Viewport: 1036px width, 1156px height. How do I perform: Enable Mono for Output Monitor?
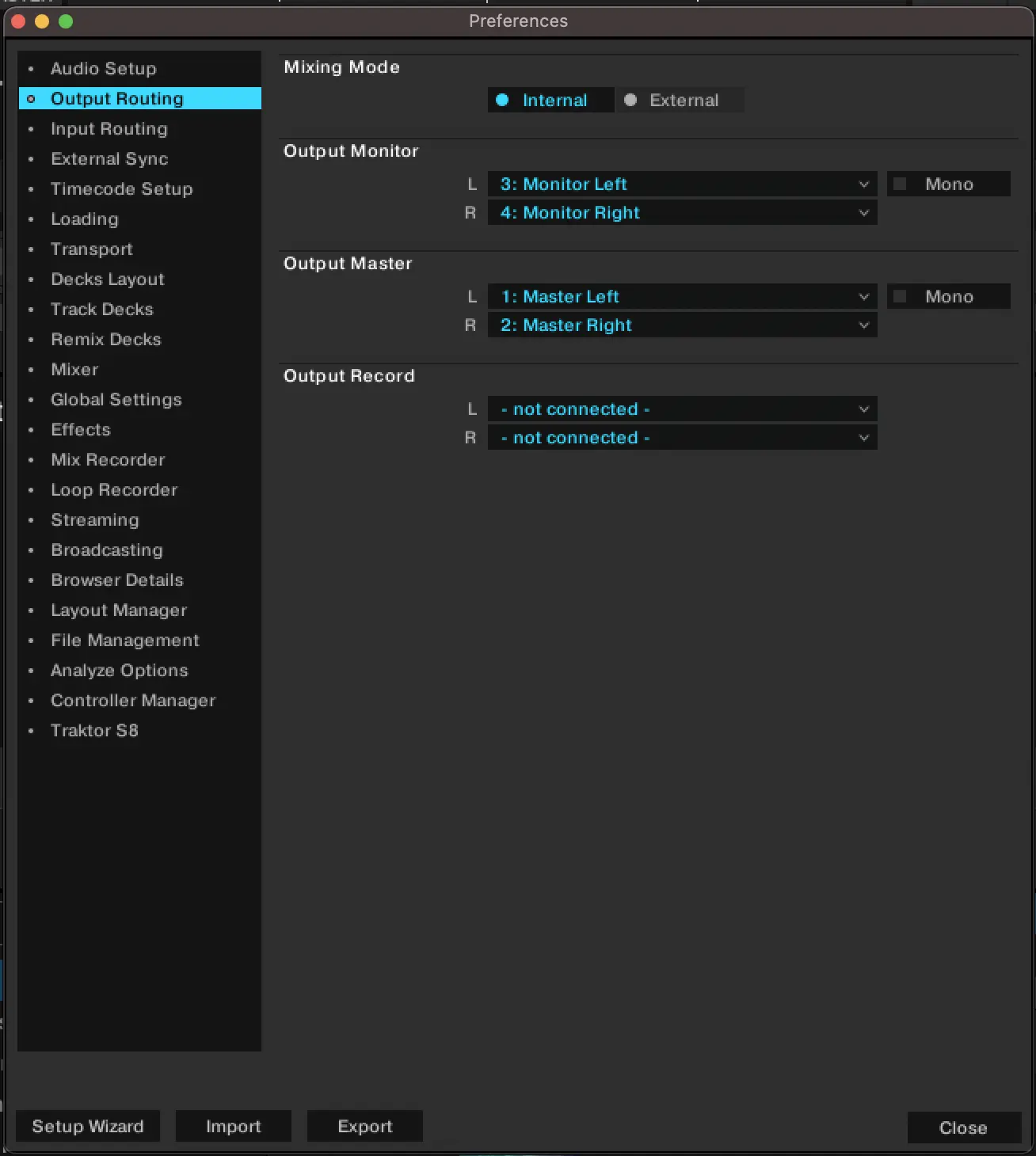900,184
